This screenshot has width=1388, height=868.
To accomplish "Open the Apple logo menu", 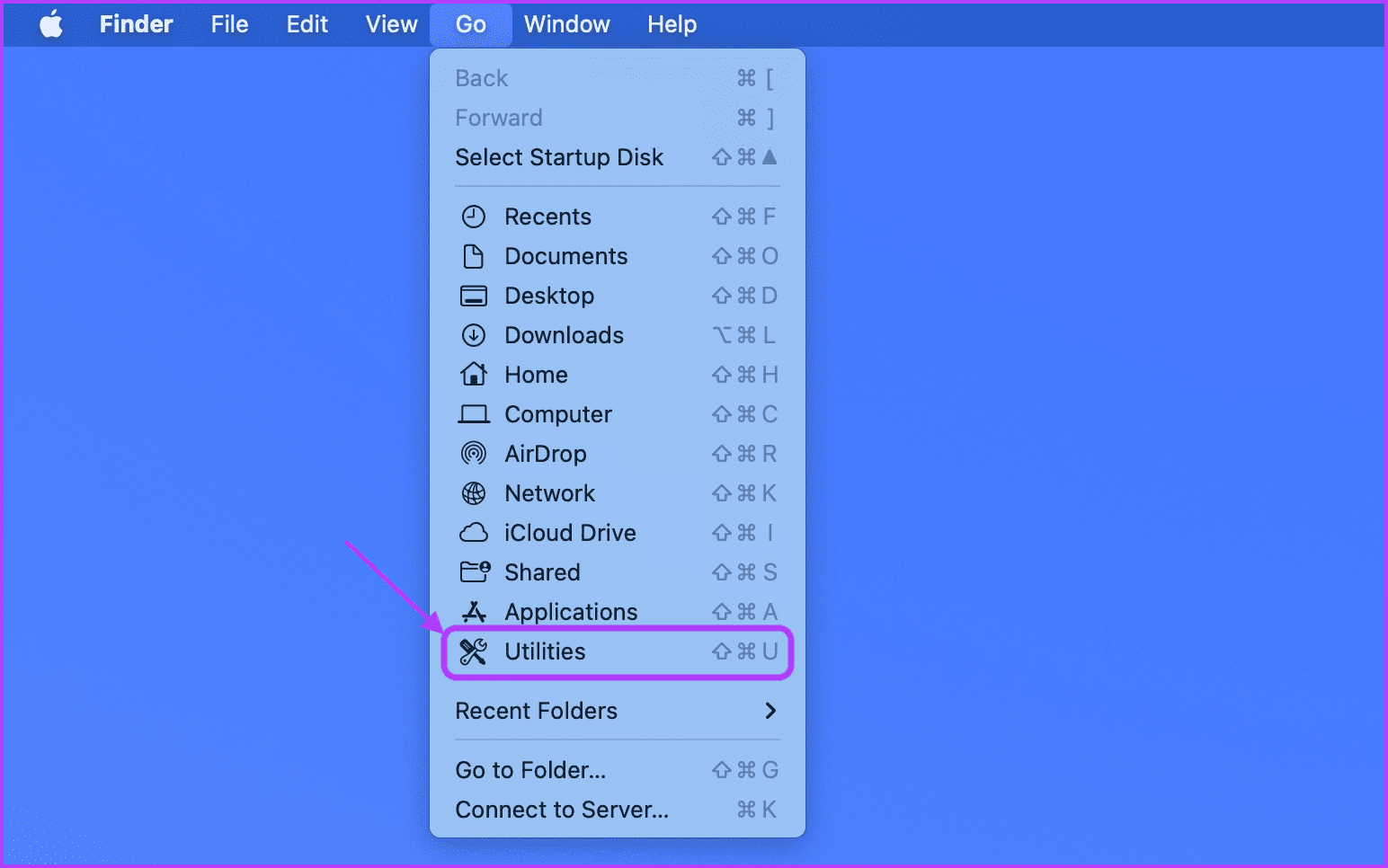I will tap(51, 24).
